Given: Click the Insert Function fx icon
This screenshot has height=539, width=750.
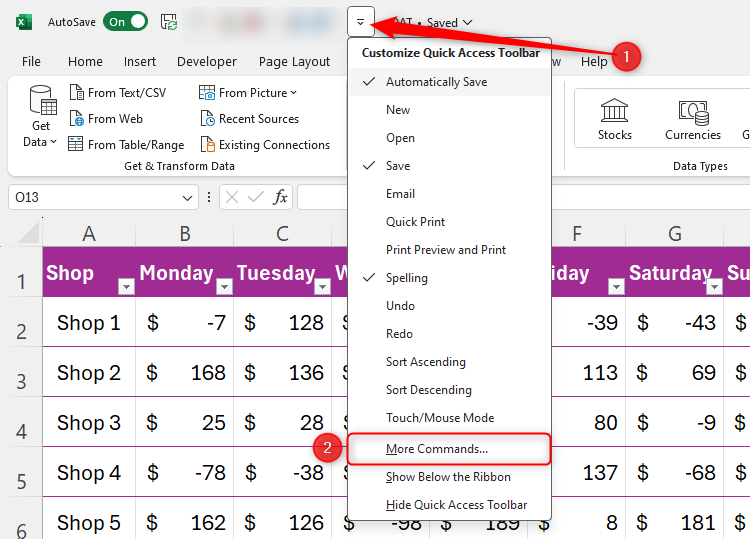Looking at the screenshot, I should [281, 197].
